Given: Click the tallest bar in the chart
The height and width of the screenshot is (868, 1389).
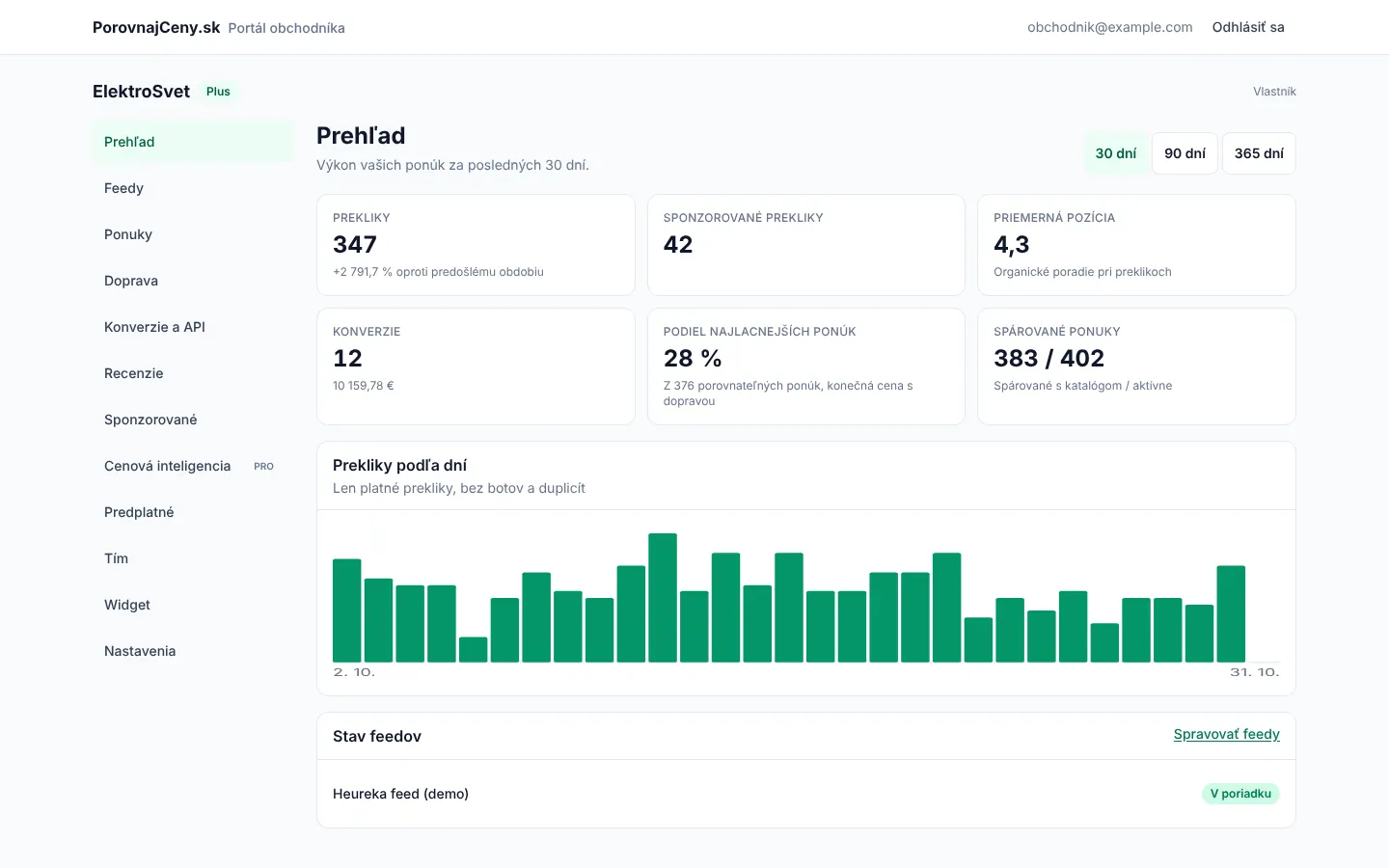Looking at the screenshot, I should (x=663, y=597).
